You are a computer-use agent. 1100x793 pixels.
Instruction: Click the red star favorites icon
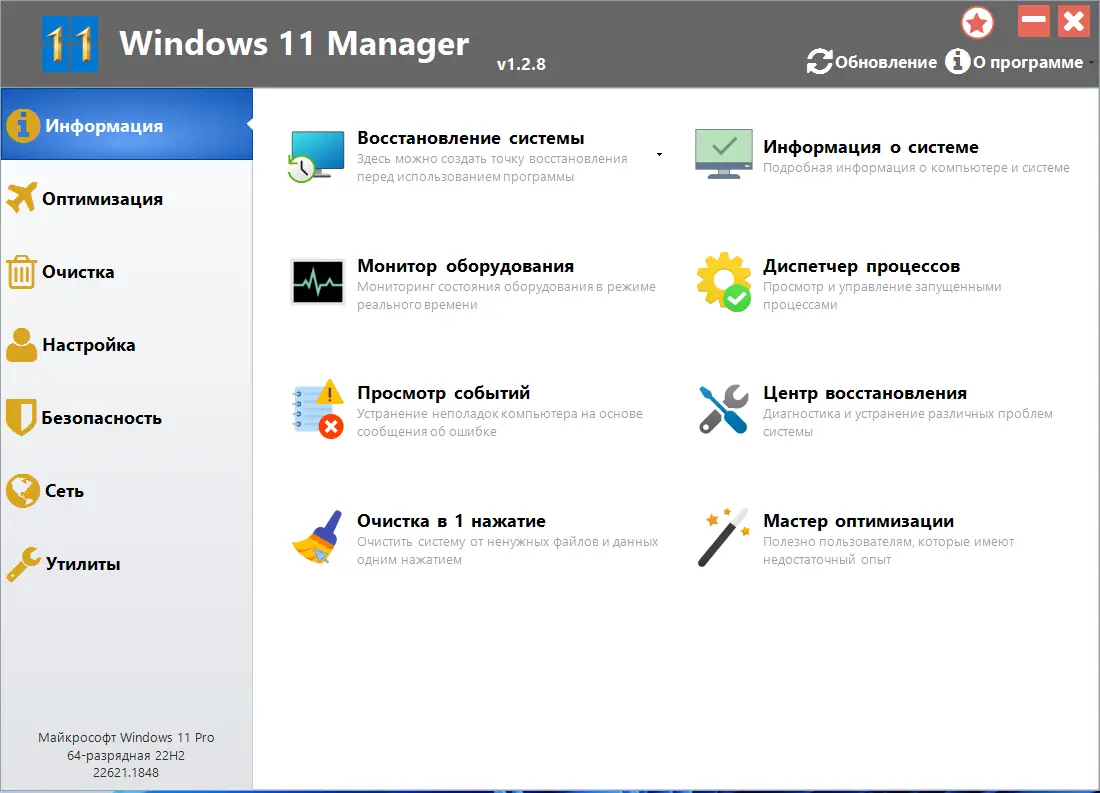[x=977, y=22]
